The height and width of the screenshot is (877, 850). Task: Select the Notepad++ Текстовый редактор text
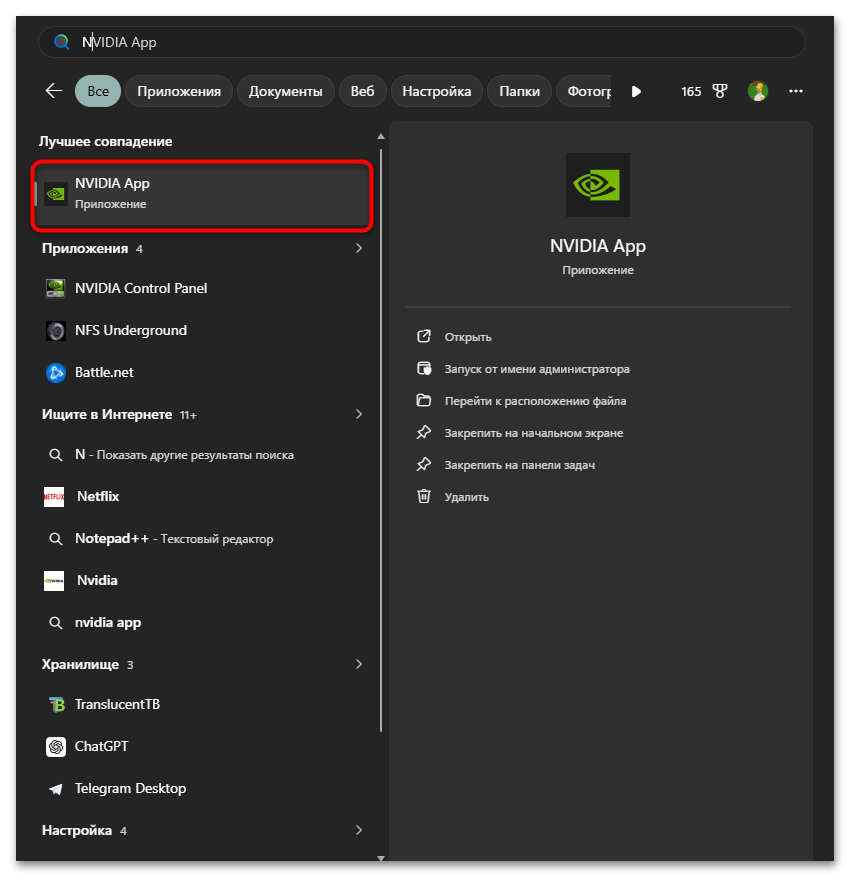[x=174, y=539]
